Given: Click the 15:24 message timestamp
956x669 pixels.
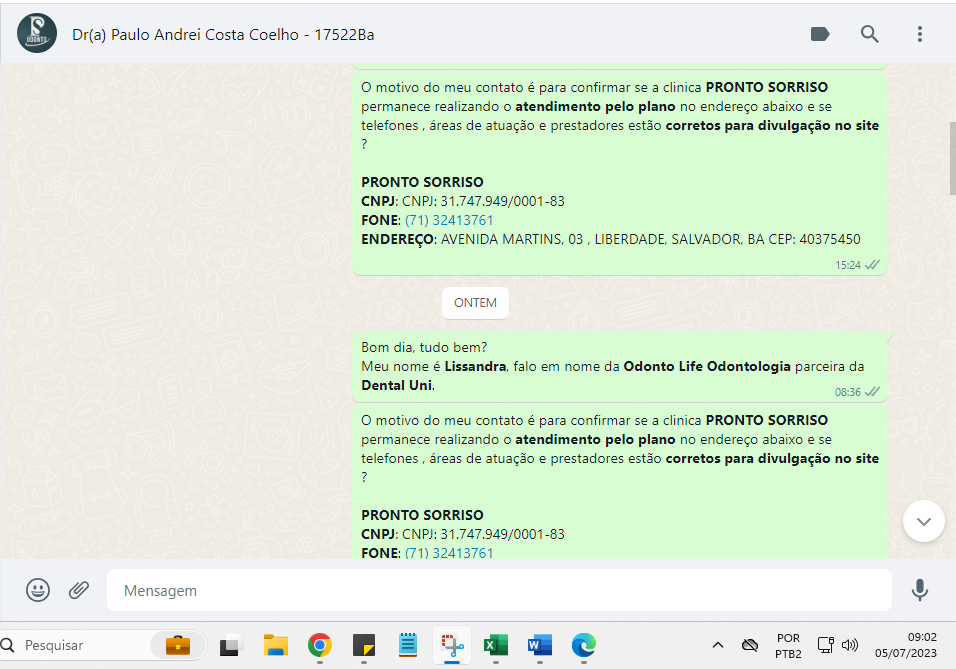Looking at the screenshot, I should coord(847,265).
